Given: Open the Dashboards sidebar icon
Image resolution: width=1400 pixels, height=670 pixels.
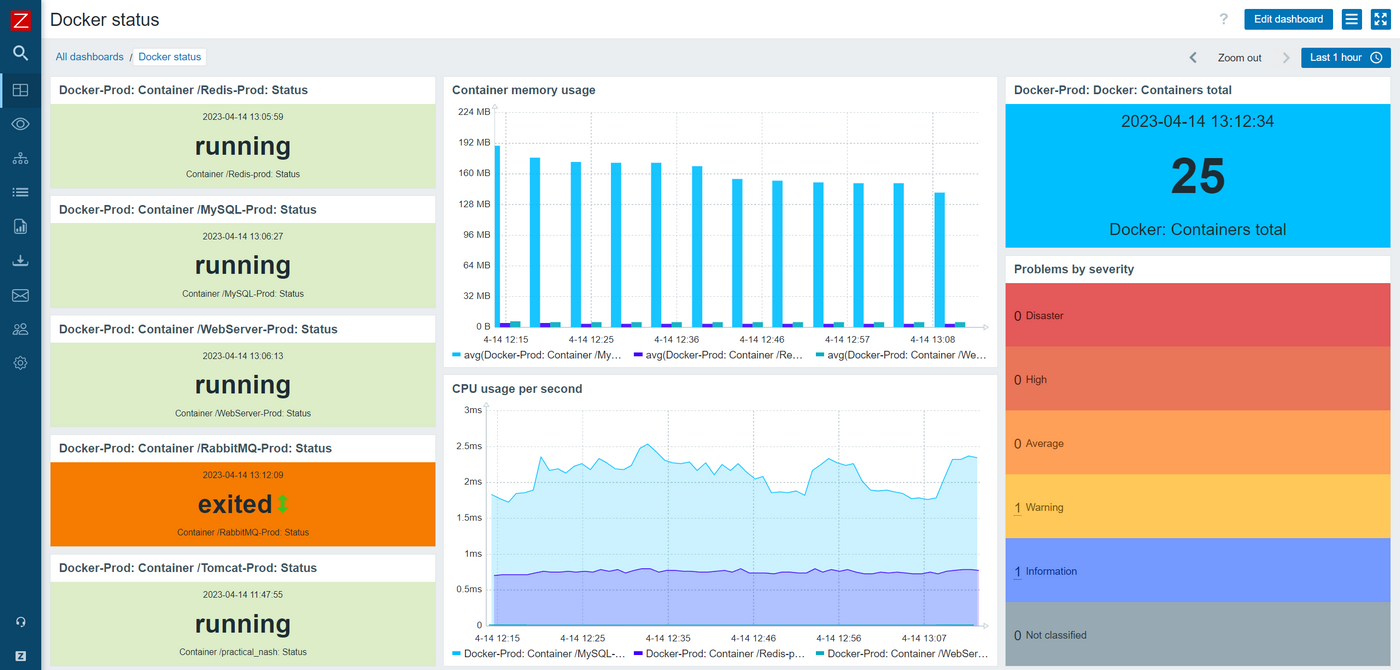Looking at the screenshot, I should pos(20,90).
